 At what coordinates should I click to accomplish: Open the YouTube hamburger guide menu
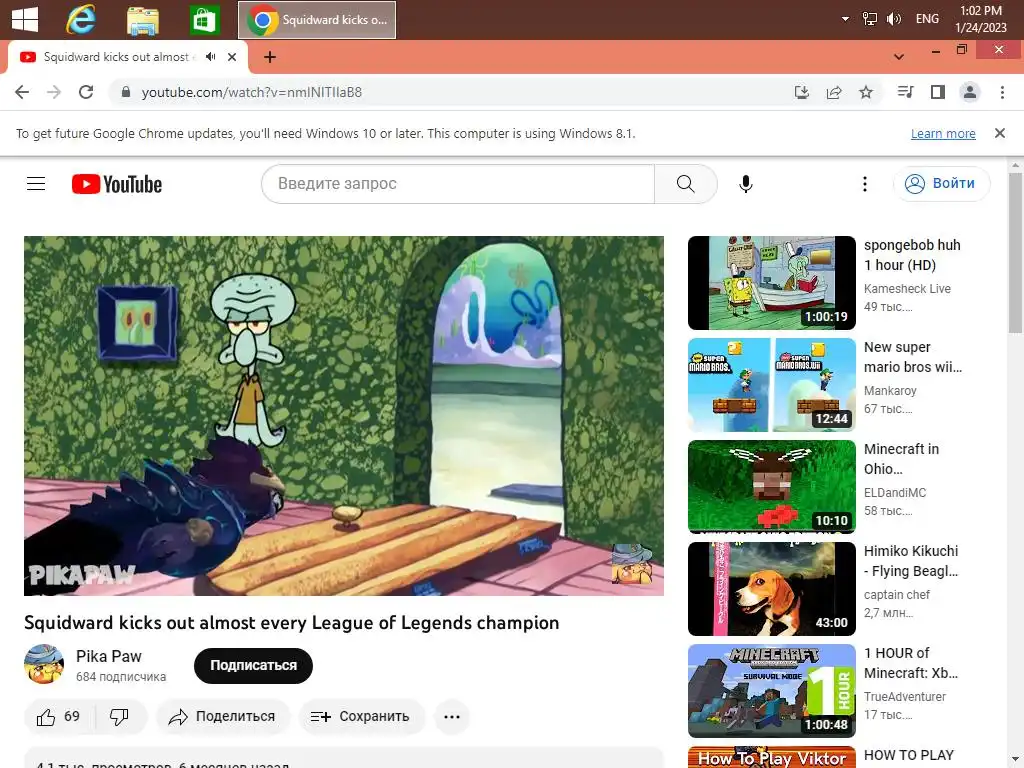pyautogui.click(x=36, y=184)
